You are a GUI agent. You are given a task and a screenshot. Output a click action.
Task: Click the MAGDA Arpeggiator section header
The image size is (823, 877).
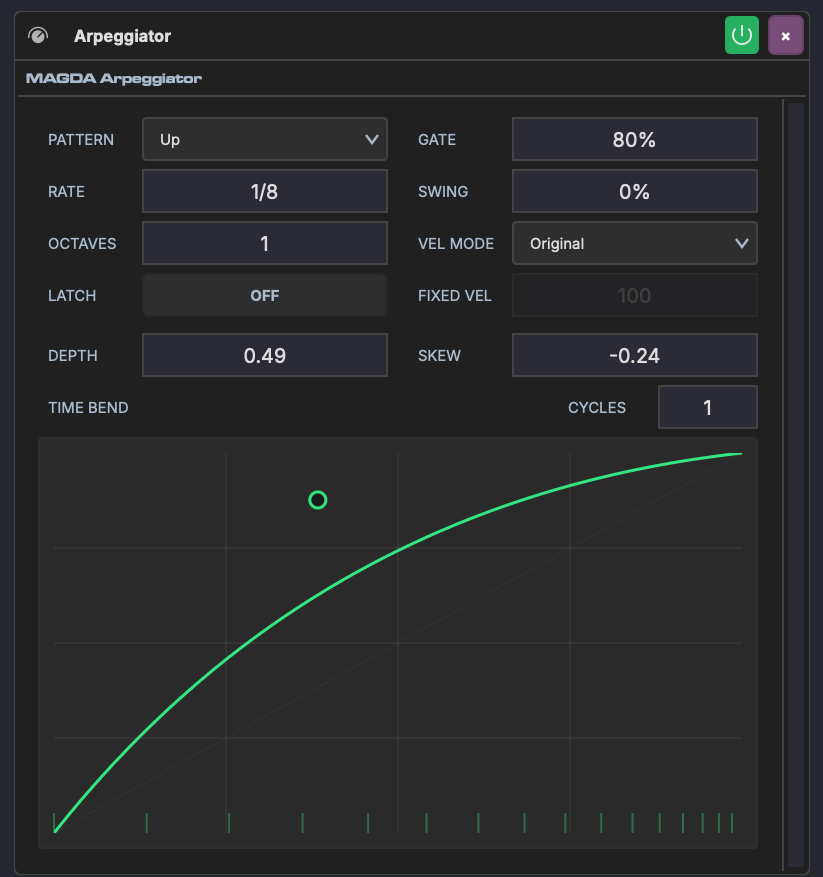click(113, 78)
